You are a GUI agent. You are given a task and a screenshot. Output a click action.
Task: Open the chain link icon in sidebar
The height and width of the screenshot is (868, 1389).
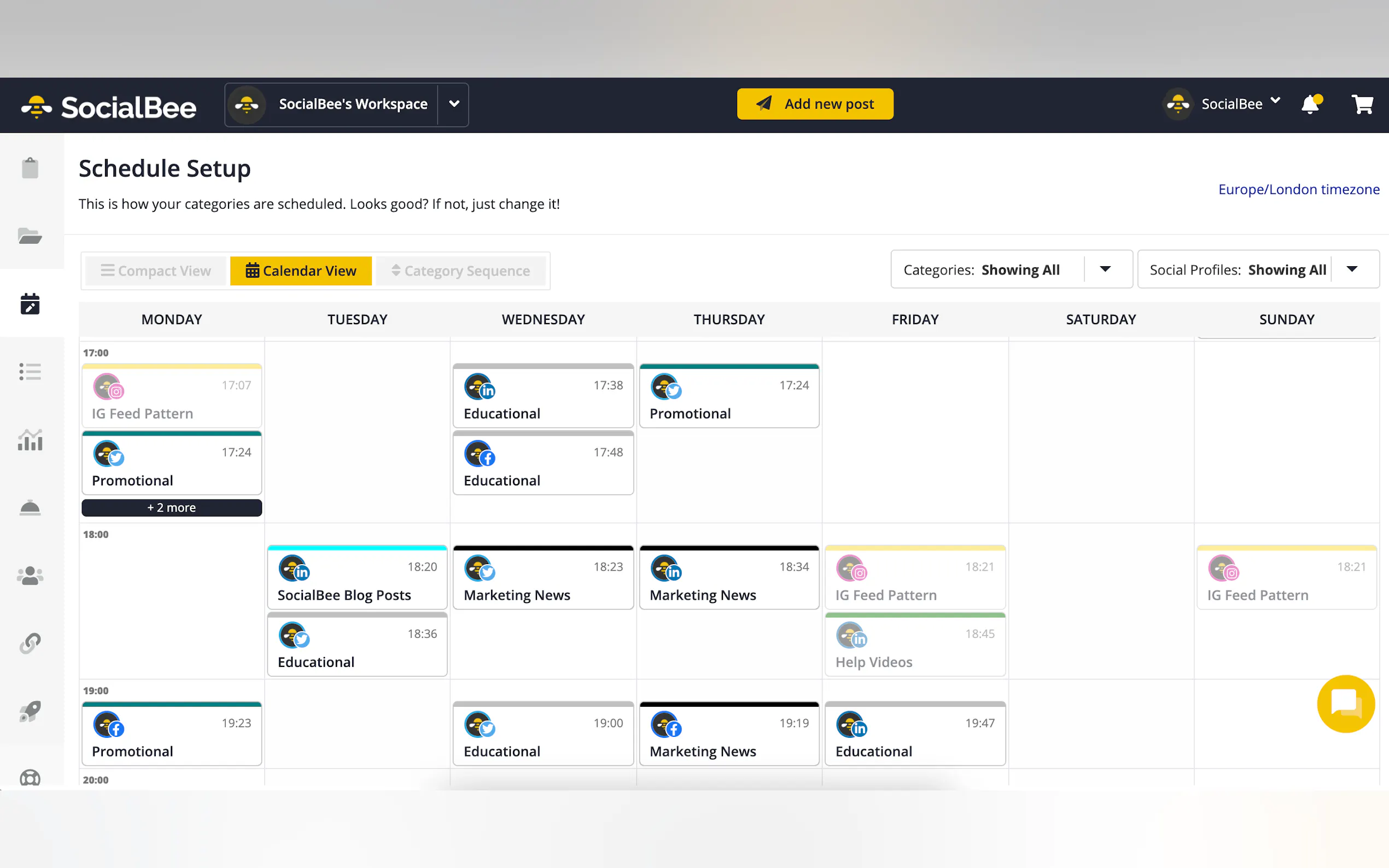click(30, 643)
